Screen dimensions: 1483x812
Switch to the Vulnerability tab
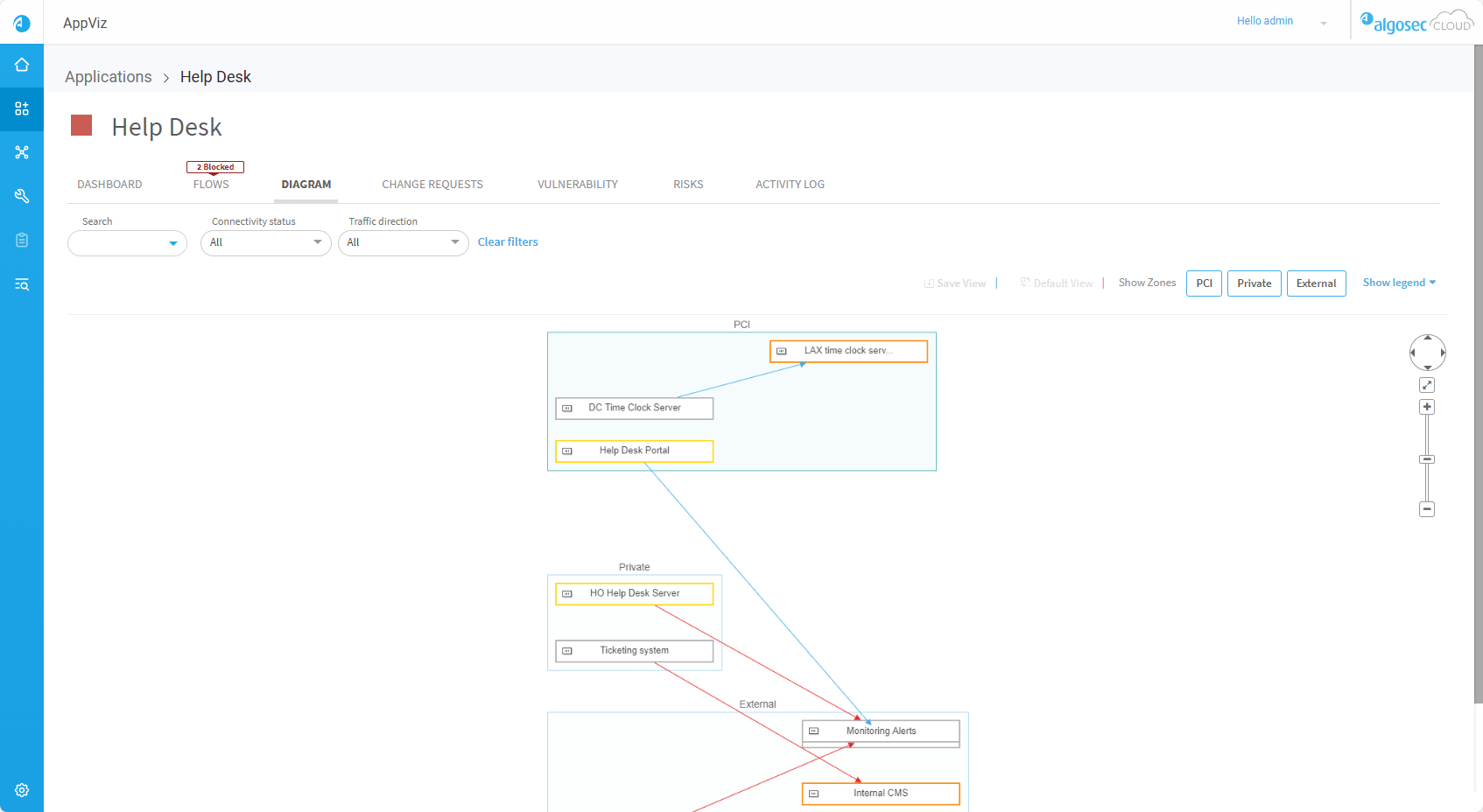[x=577, y=185]
